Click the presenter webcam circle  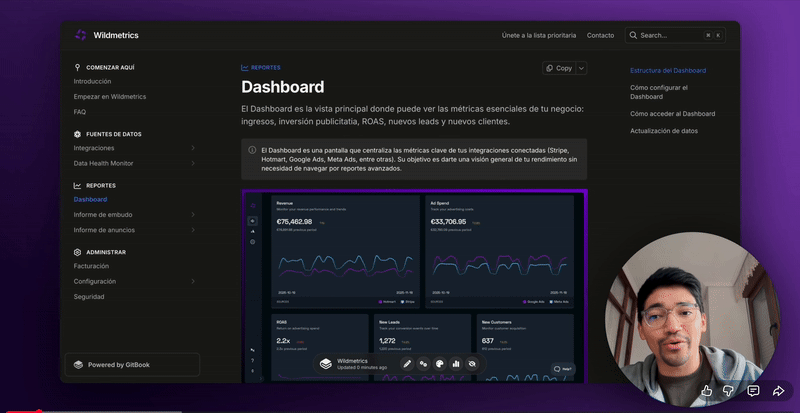692,319
